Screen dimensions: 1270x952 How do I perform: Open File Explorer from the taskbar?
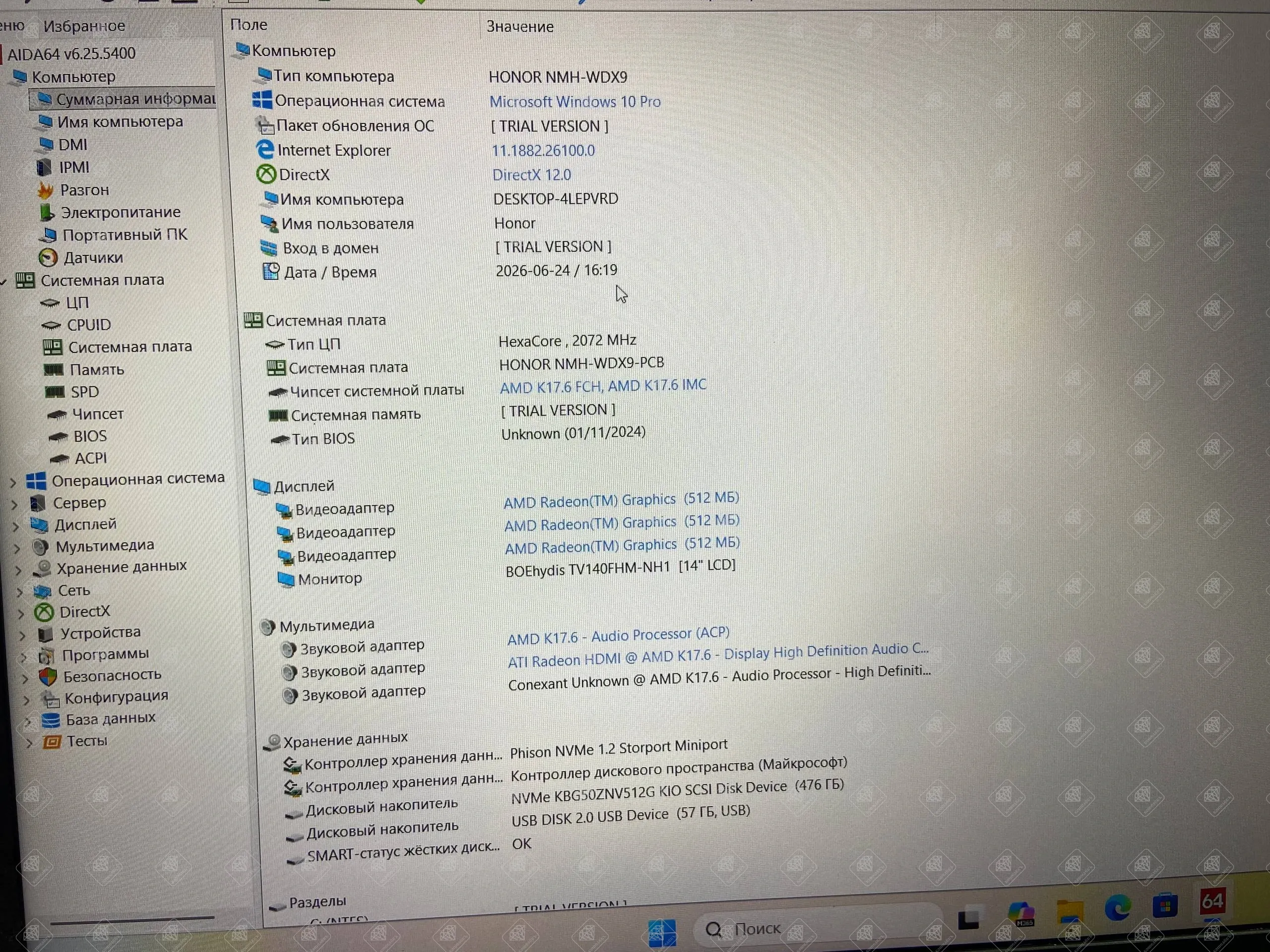[1070, 910]
